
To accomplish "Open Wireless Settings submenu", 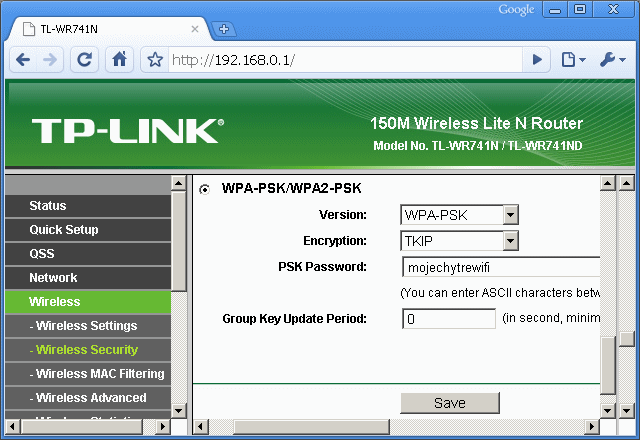I will [88, 326].
